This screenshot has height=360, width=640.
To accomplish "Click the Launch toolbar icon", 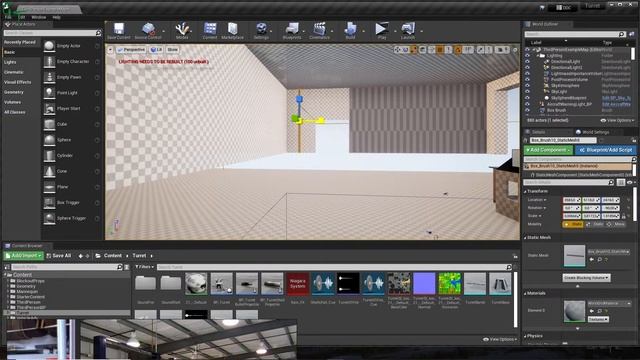I will point(408,31).
